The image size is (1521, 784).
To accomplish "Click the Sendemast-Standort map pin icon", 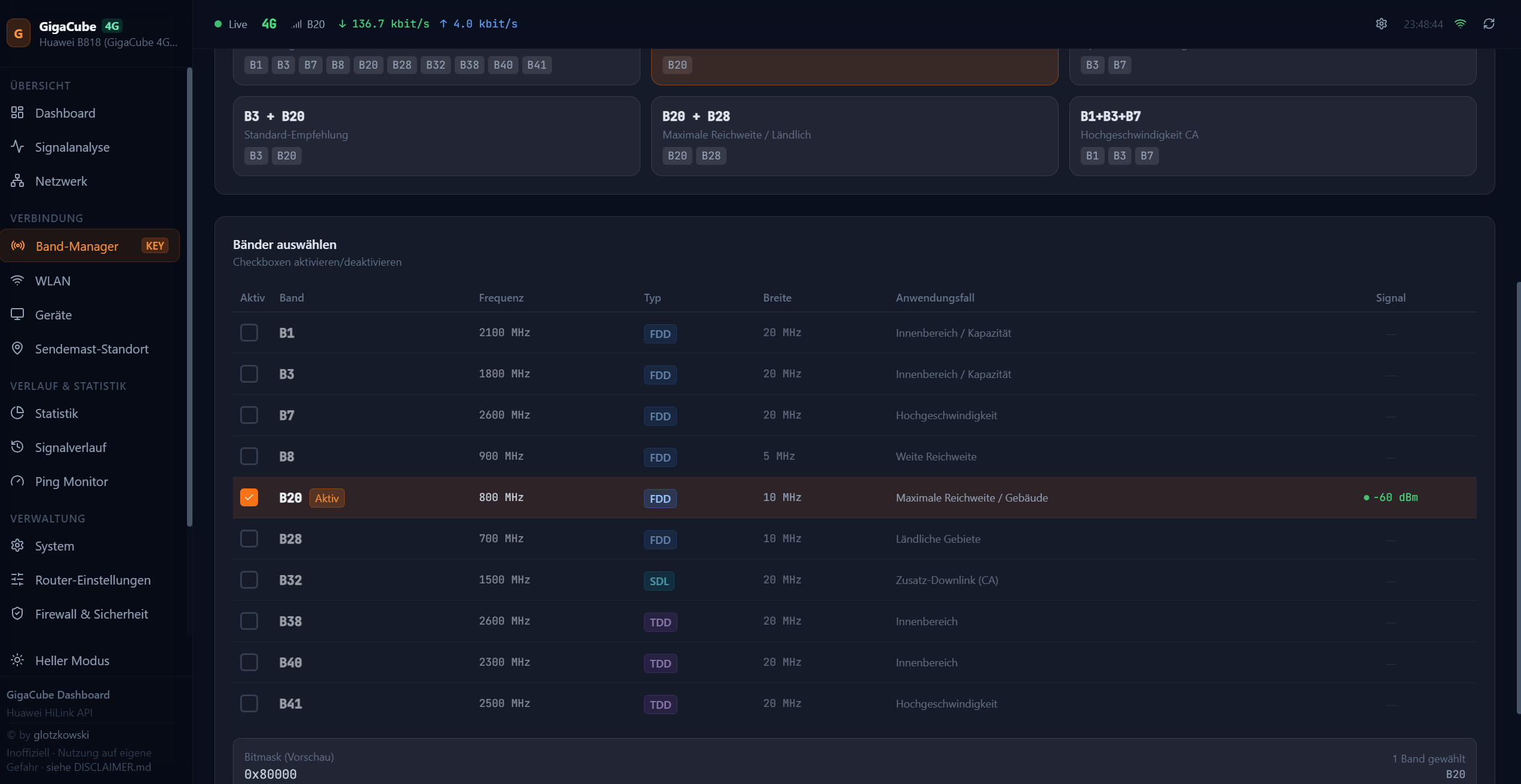I will pos(17,348).
